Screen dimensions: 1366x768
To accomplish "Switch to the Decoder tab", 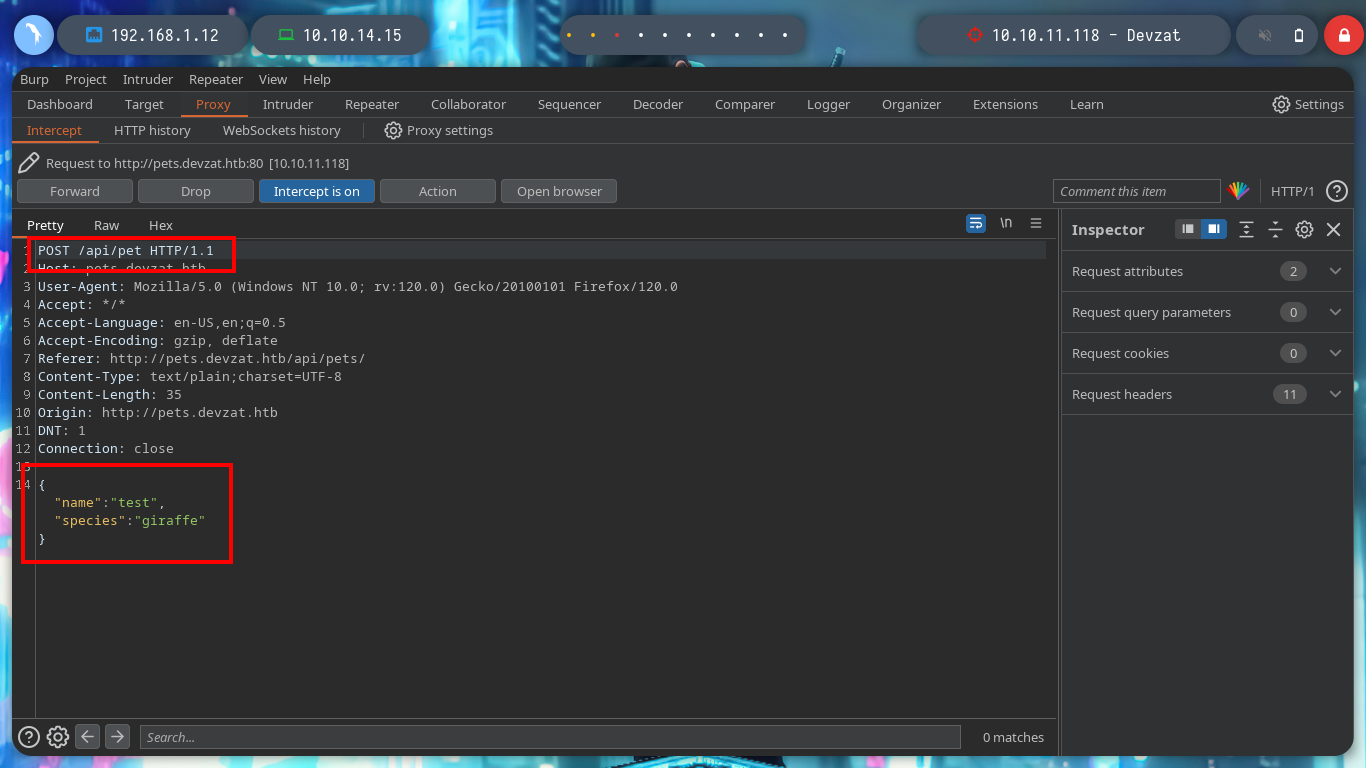I will (658, 104).
